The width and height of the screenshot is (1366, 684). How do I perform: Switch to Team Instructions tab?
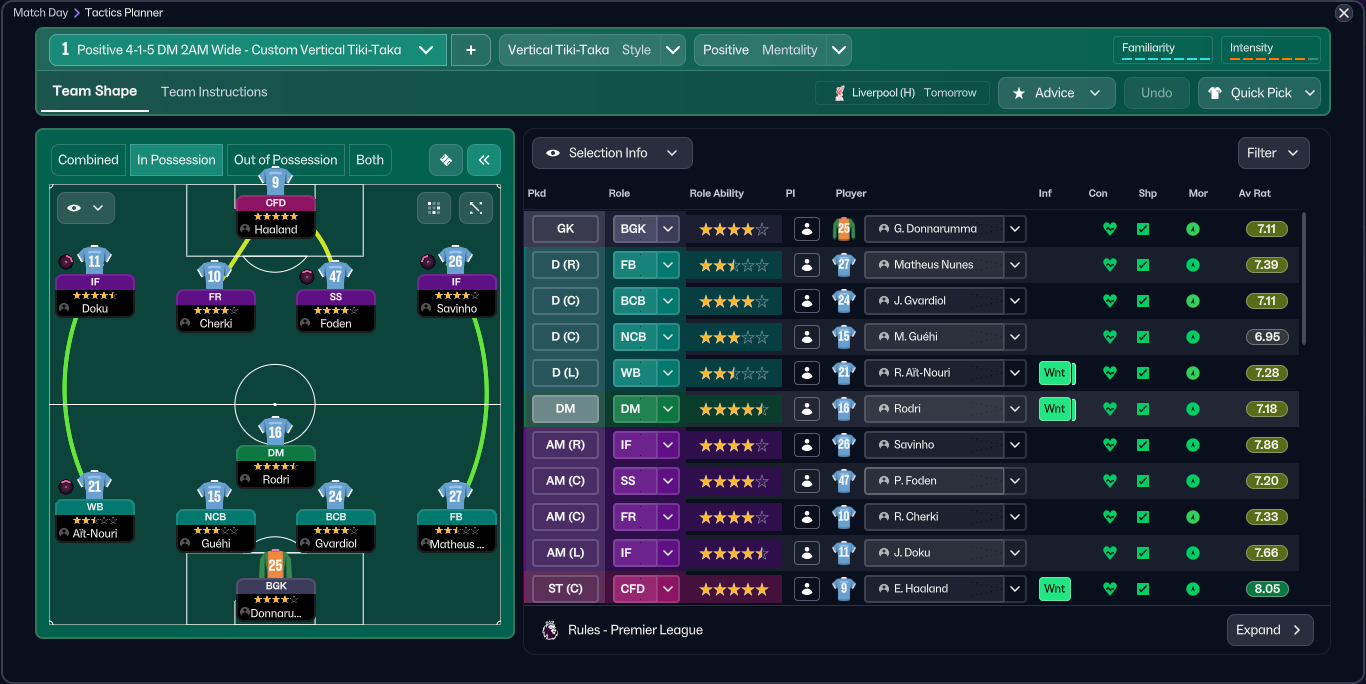214,92
